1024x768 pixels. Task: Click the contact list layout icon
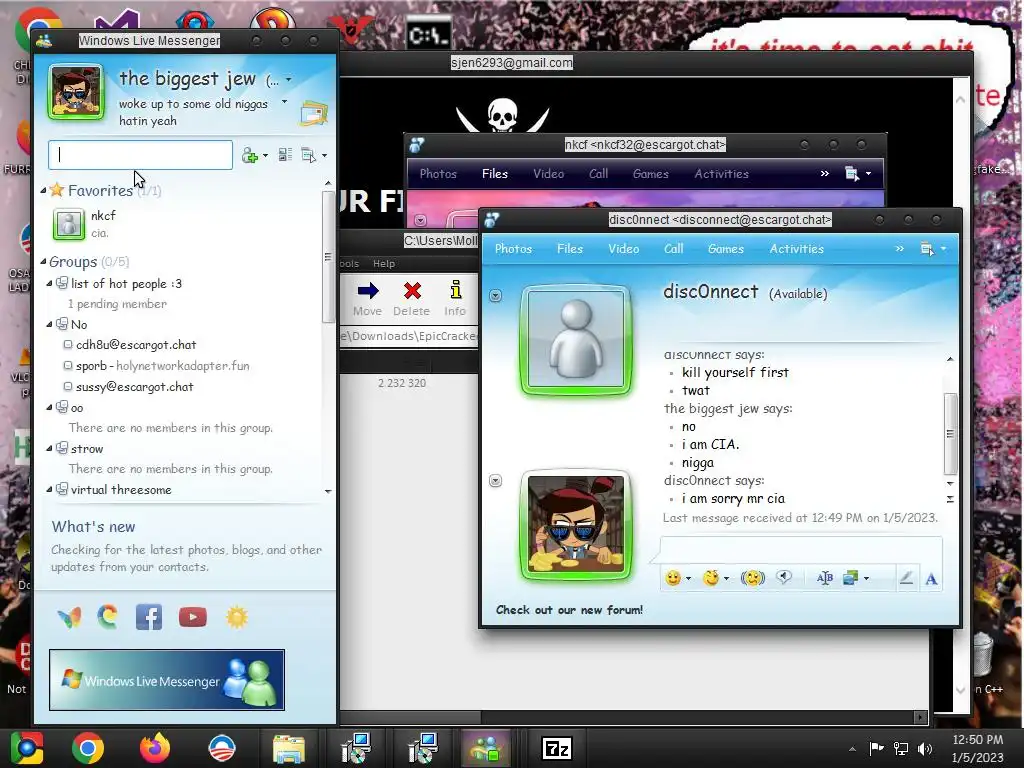click(x=285, y=155)
